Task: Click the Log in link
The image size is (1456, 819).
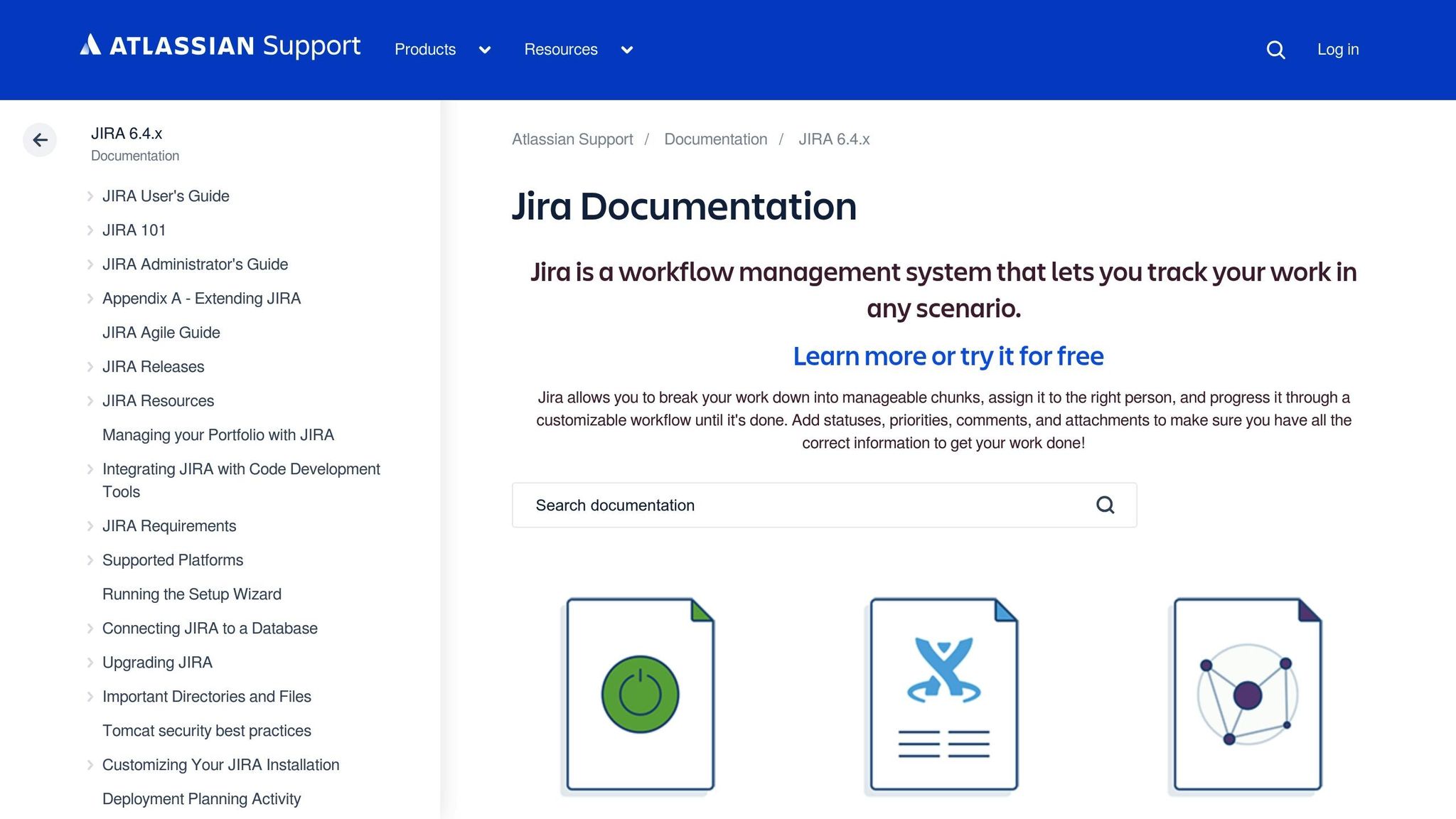Action: tap(1337, 49)
